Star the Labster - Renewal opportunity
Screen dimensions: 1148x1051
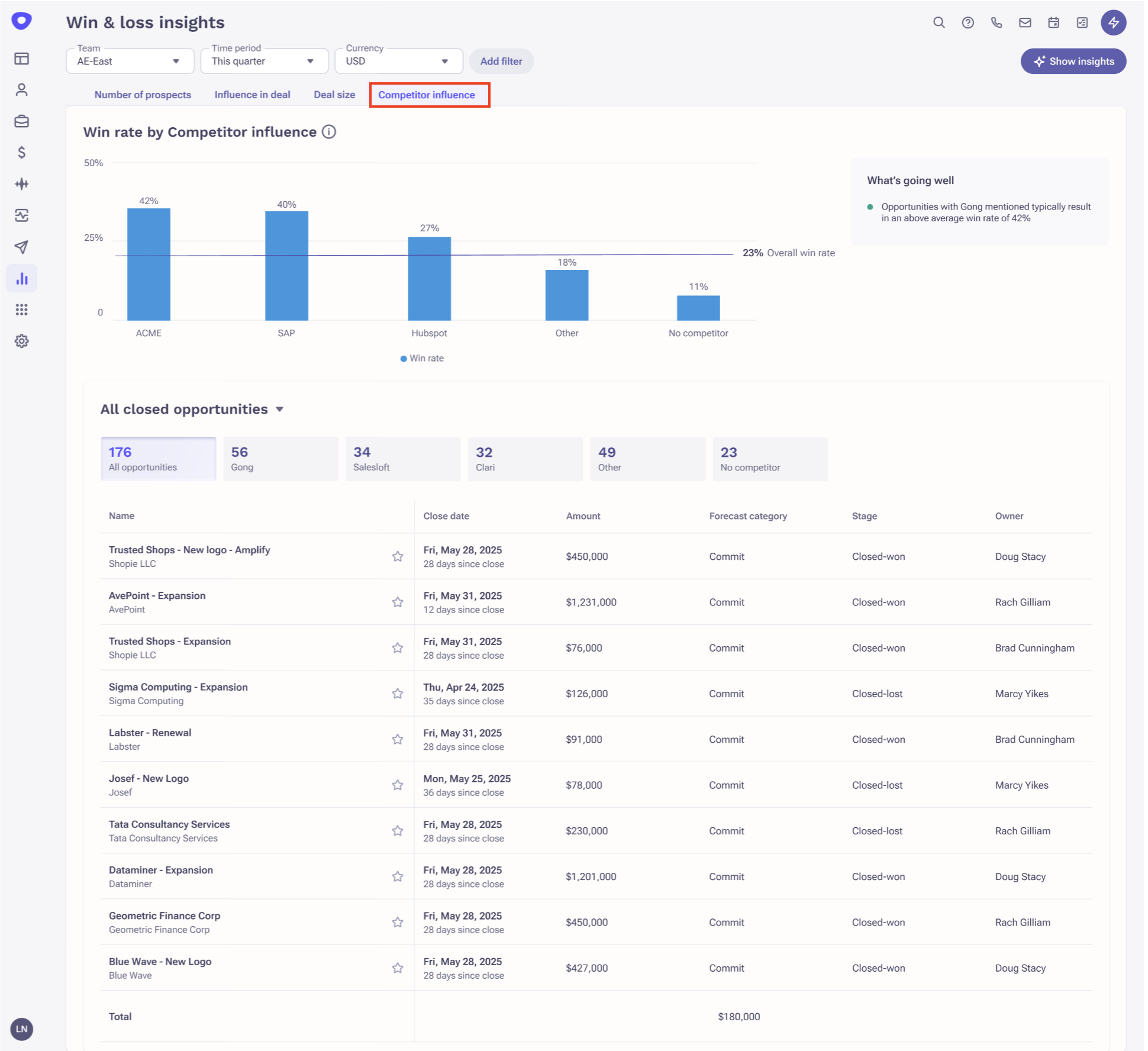[398, 739]
